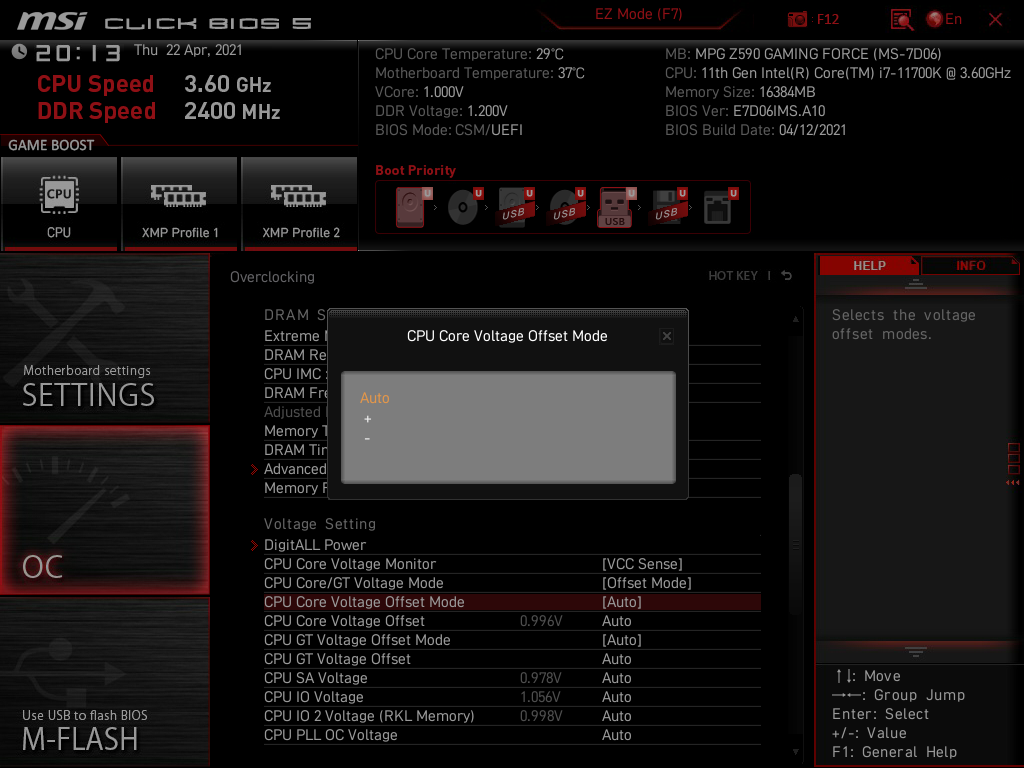Edit the CPU PLL OC Voltage value

tap(616, 735)
